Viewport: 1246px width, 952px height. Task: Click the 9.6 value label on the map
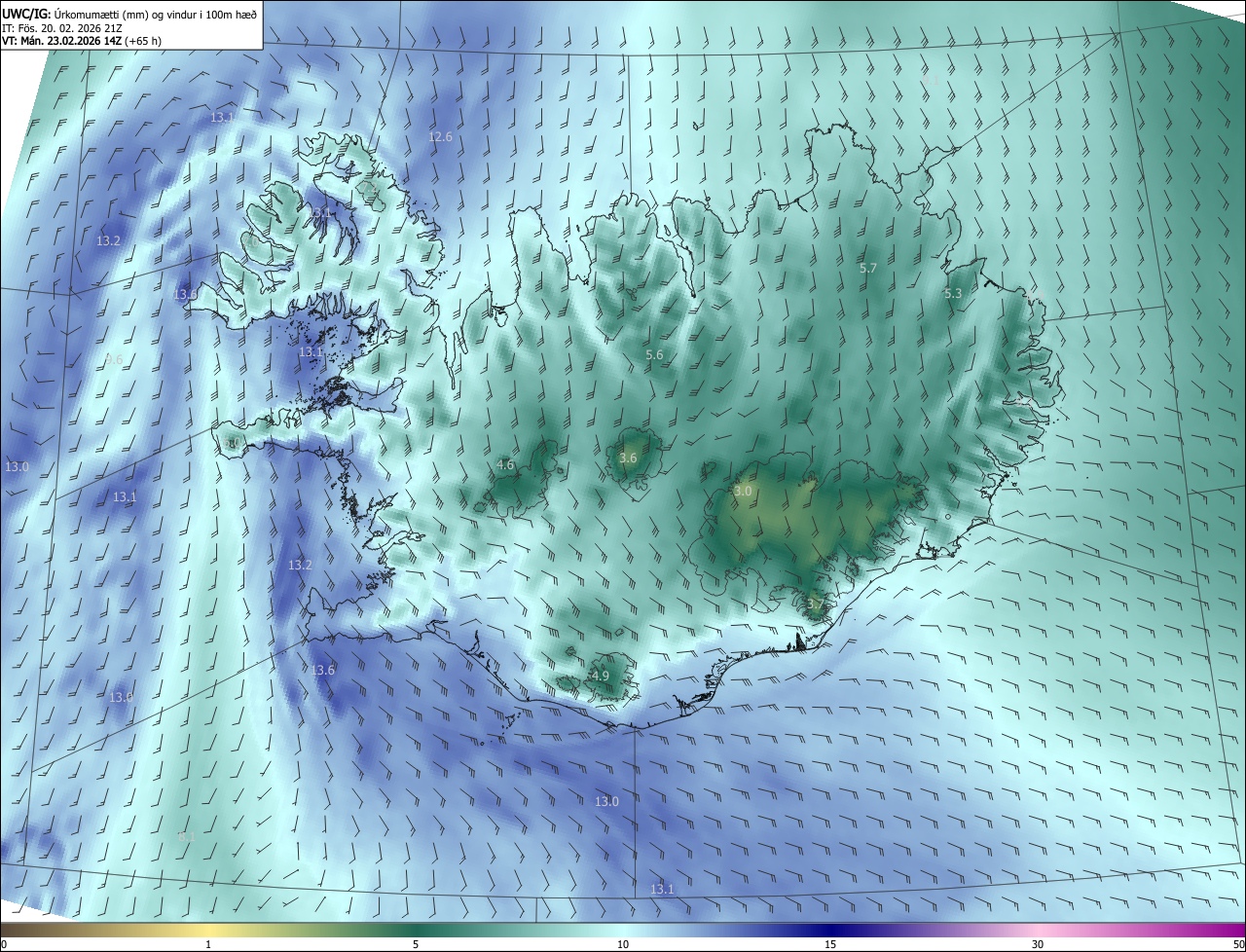click(x=114, y=359)
